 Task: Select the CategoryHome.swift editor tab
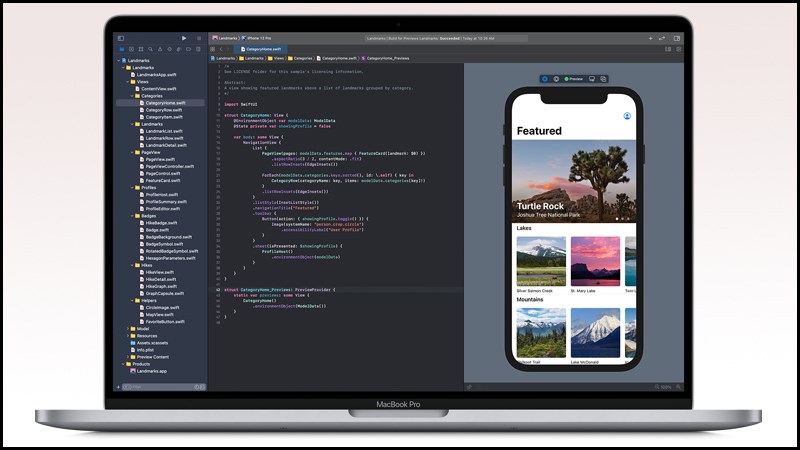click(x=261, y=49)
